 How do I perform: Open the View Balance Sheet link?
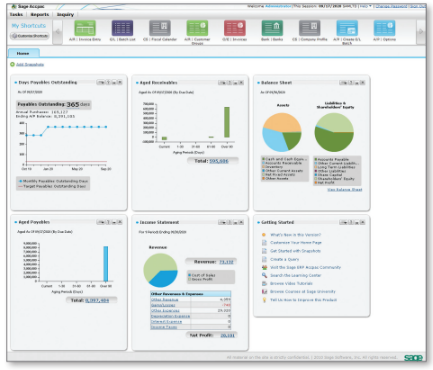click(x=345, y=190)
